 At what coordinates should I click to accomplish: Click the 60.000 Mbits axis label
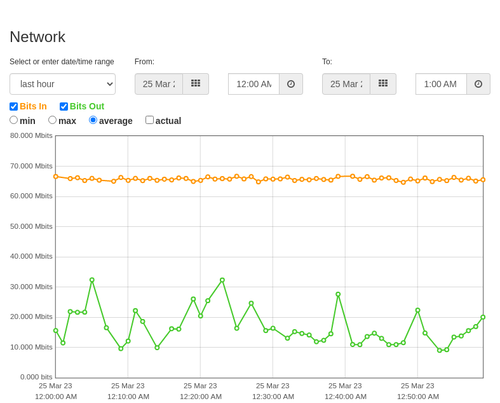pyautogui.click(x=31, y=196)
